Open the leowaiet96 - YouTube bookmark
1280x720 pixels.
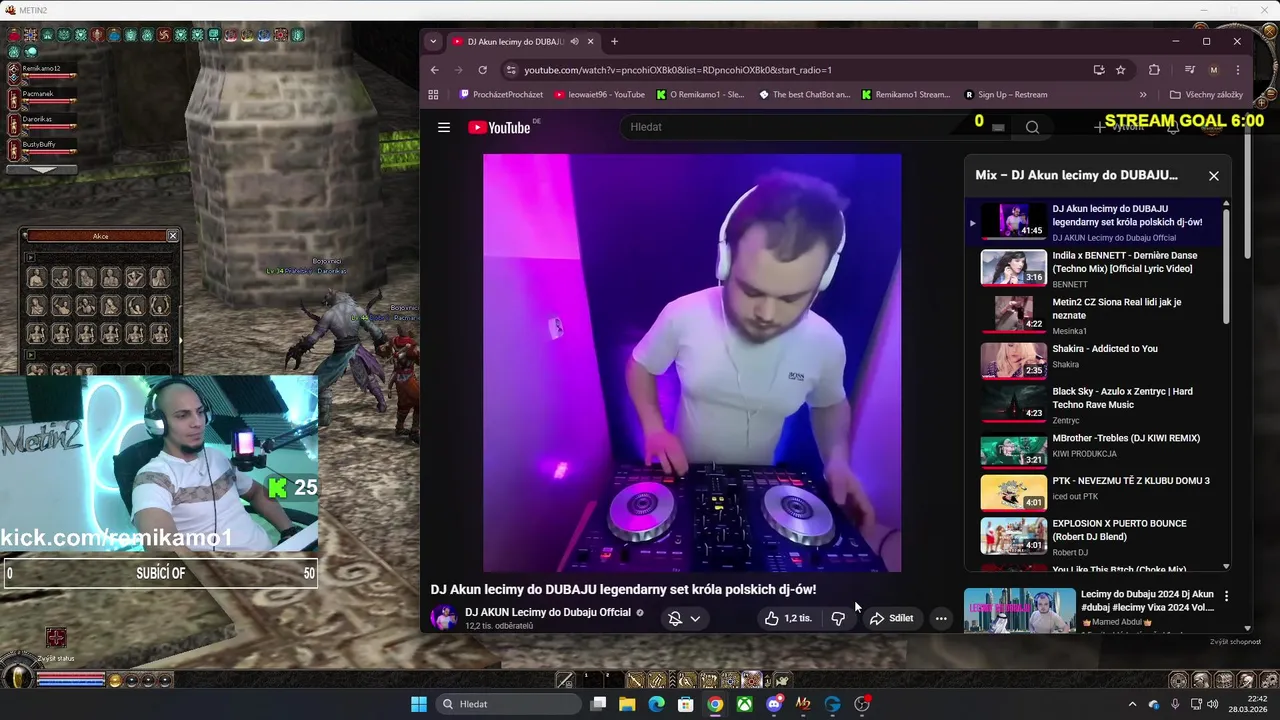click(x=599, y=95)
